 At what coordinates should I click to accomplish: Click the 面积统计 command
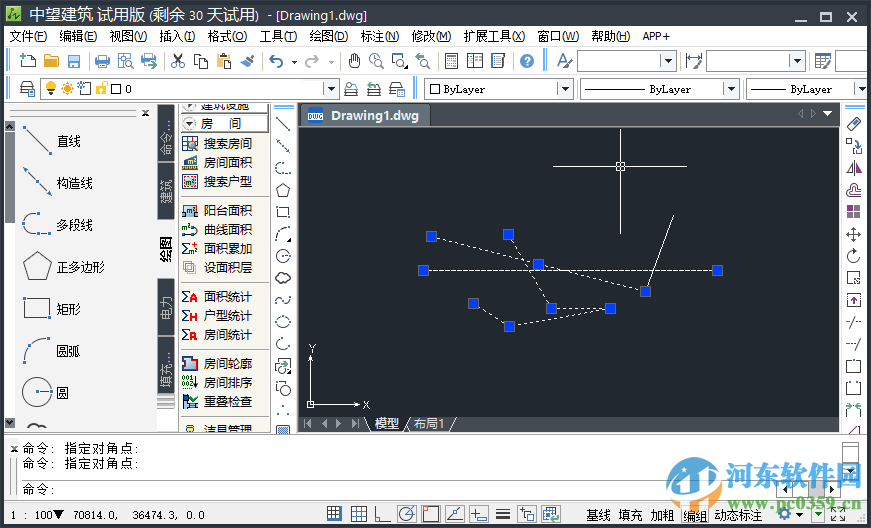point(217,296)
